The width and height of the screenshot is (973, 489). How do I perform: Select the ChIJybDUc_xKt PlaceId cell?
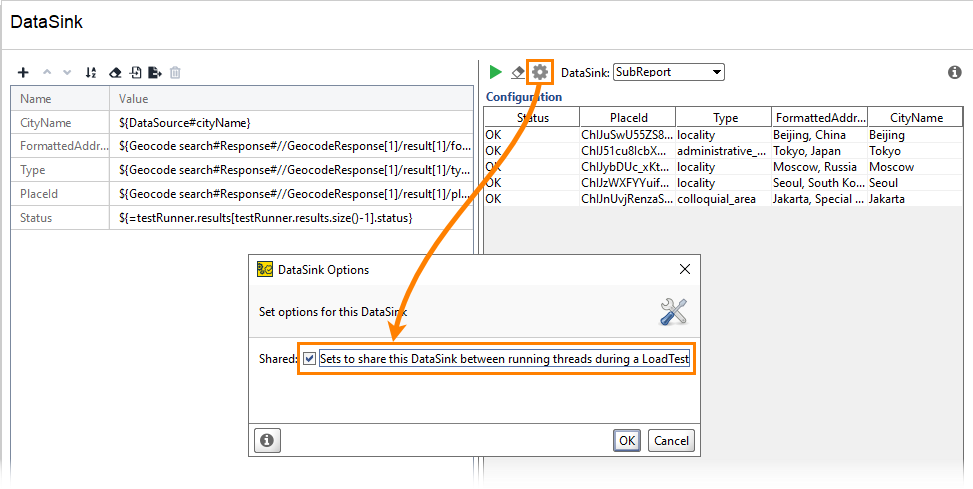tap(628, 167)
